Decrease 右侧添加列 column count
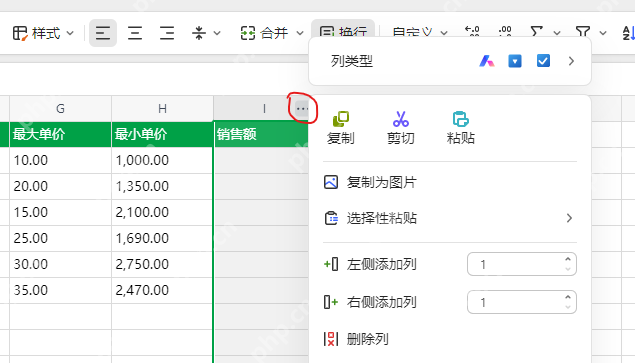This screenshot has height=363, width=635. tap(568, 307)
